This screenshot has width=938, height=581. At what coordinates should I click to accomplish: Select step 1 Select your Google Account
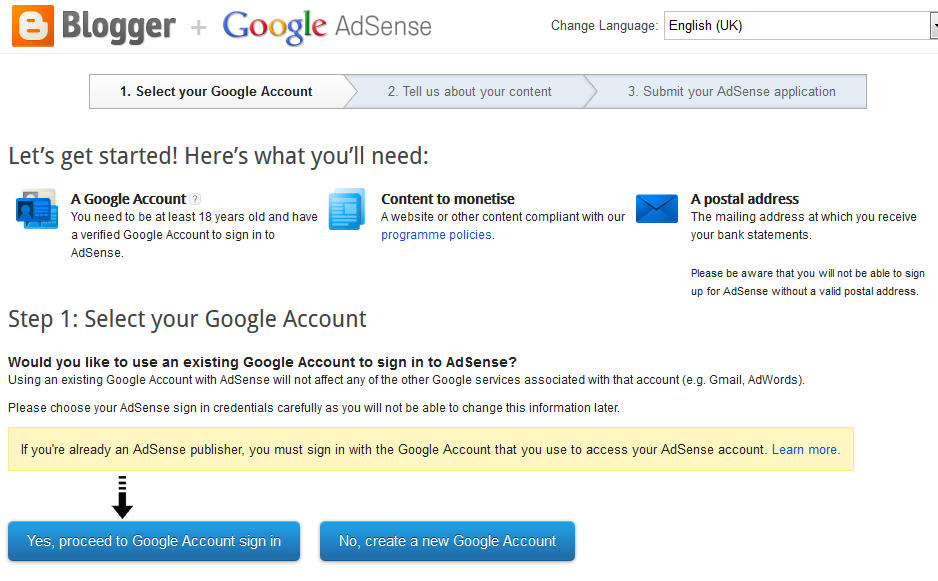pos(216,91)
